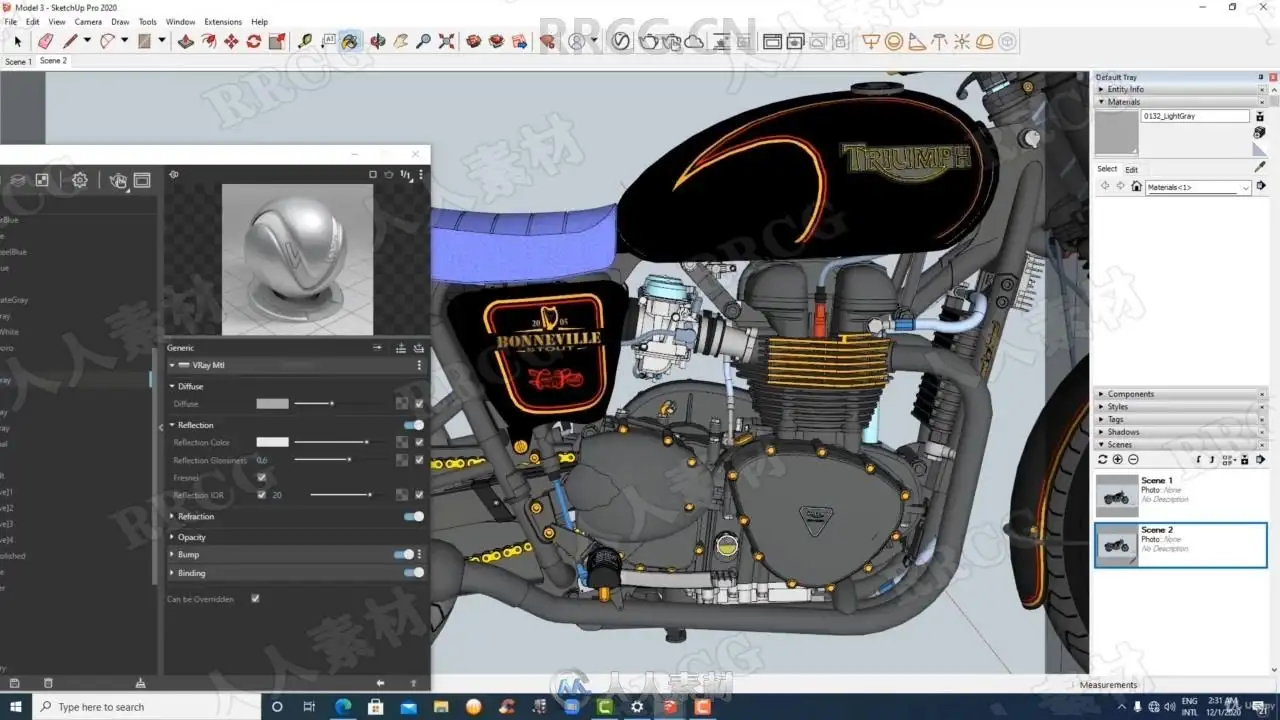This screenshot has width=1280, height=720.
Task: Uncheck the Can be Overridden checkbox
Action: tap(255, 599)
